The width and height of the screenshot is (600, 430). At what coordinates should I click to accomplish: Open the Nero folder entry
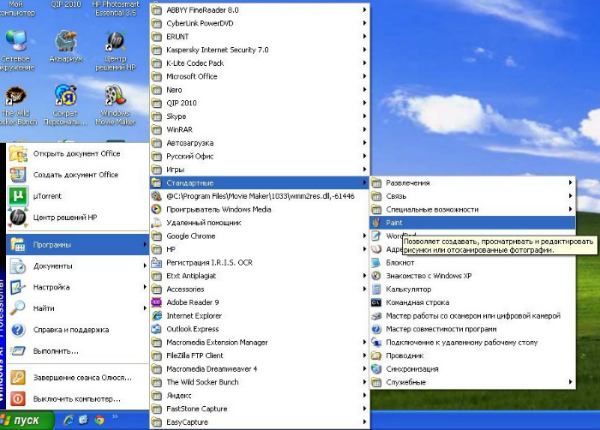259,90
